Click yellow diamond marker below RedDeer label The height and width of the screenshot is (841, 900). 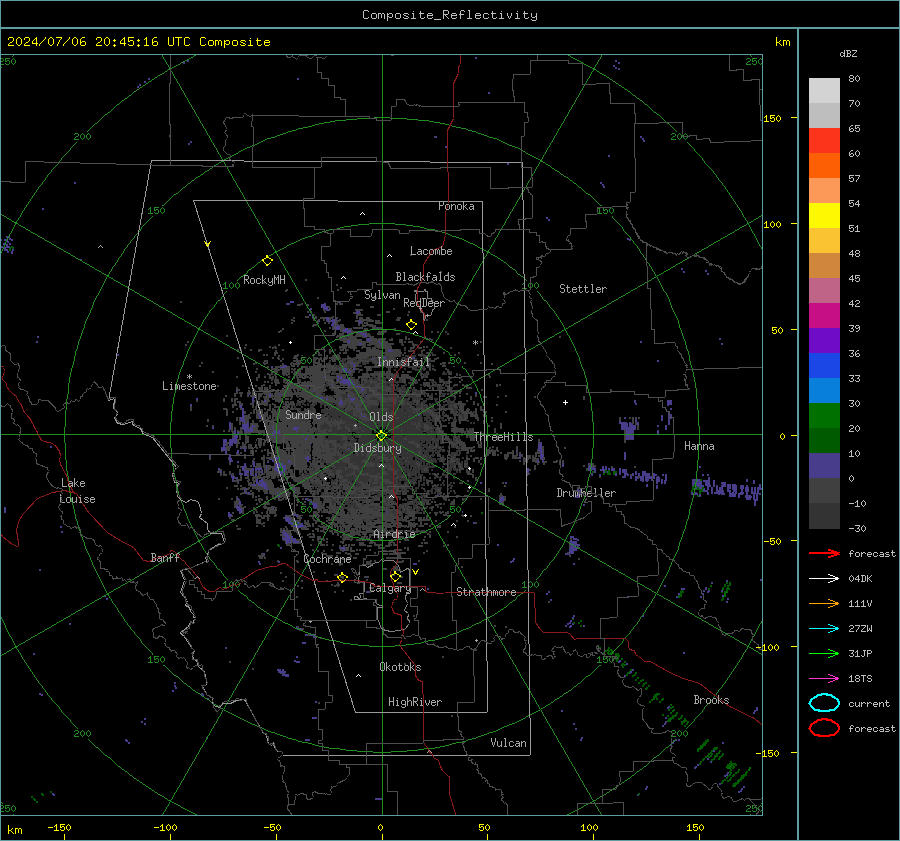tap(411, 325)
